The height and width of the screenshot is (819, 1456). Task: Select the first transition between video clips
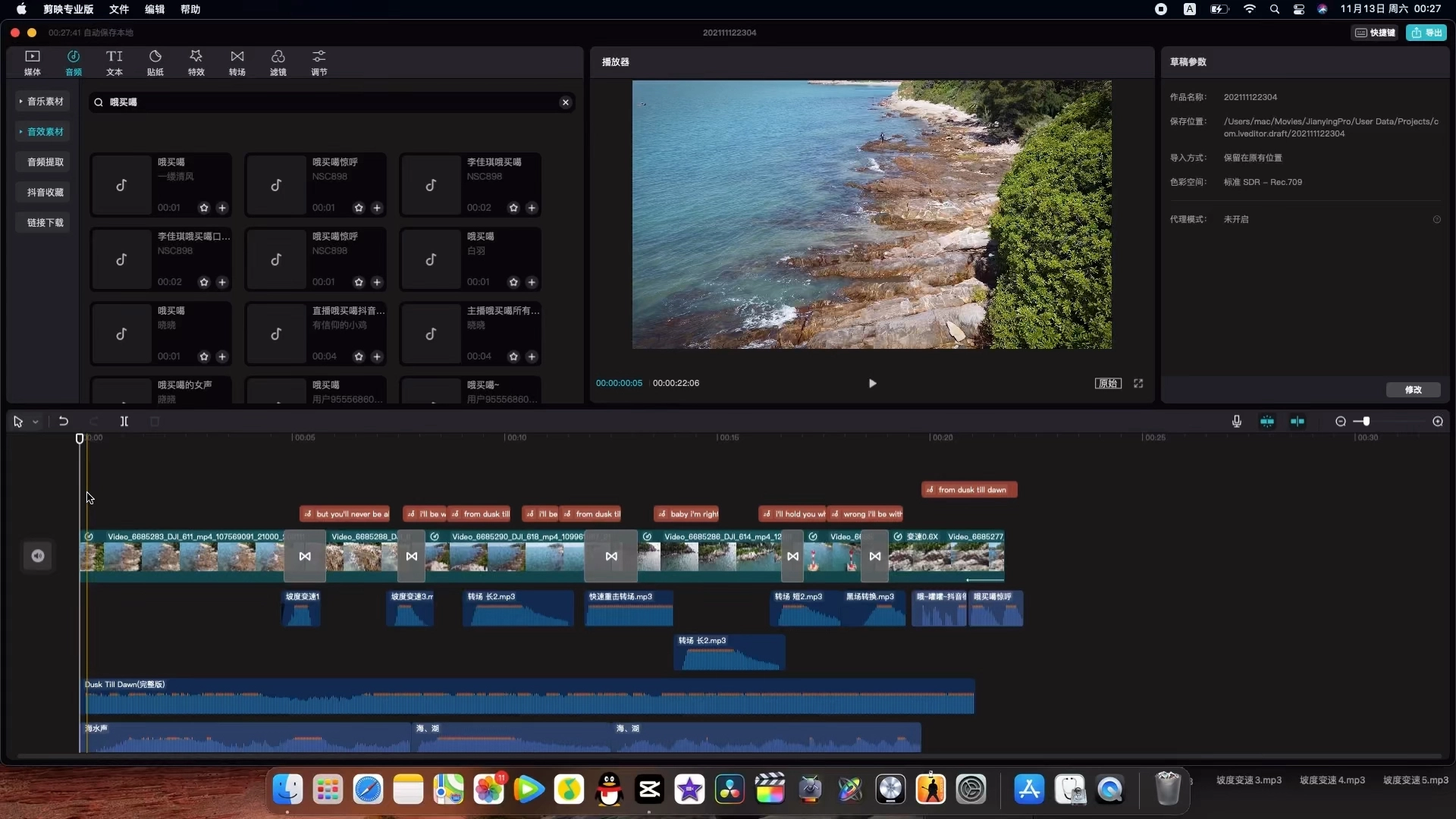pyautogui.click(x=305, y=557)
